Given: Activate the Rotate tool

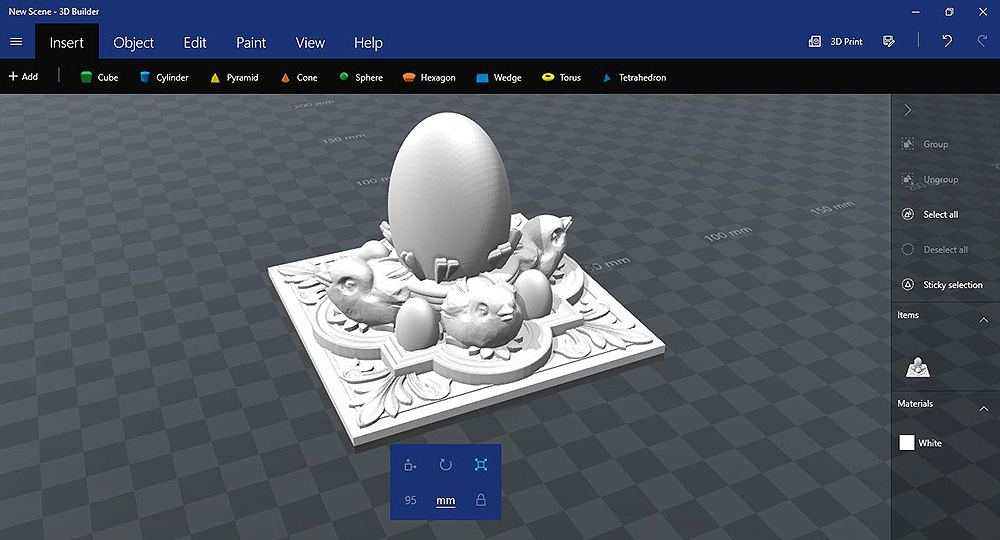Looking at the screenshot, I should (x=446, y=465).
